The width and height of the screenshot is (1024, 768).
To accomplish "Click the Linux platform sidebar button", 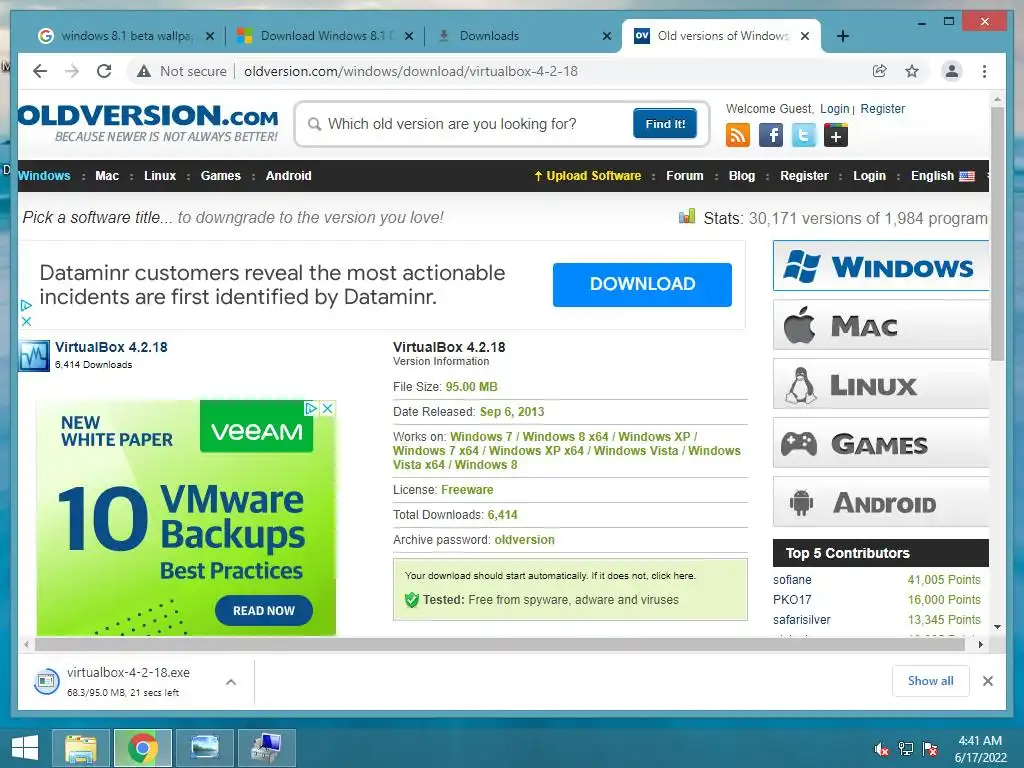I will pos(881,384).
